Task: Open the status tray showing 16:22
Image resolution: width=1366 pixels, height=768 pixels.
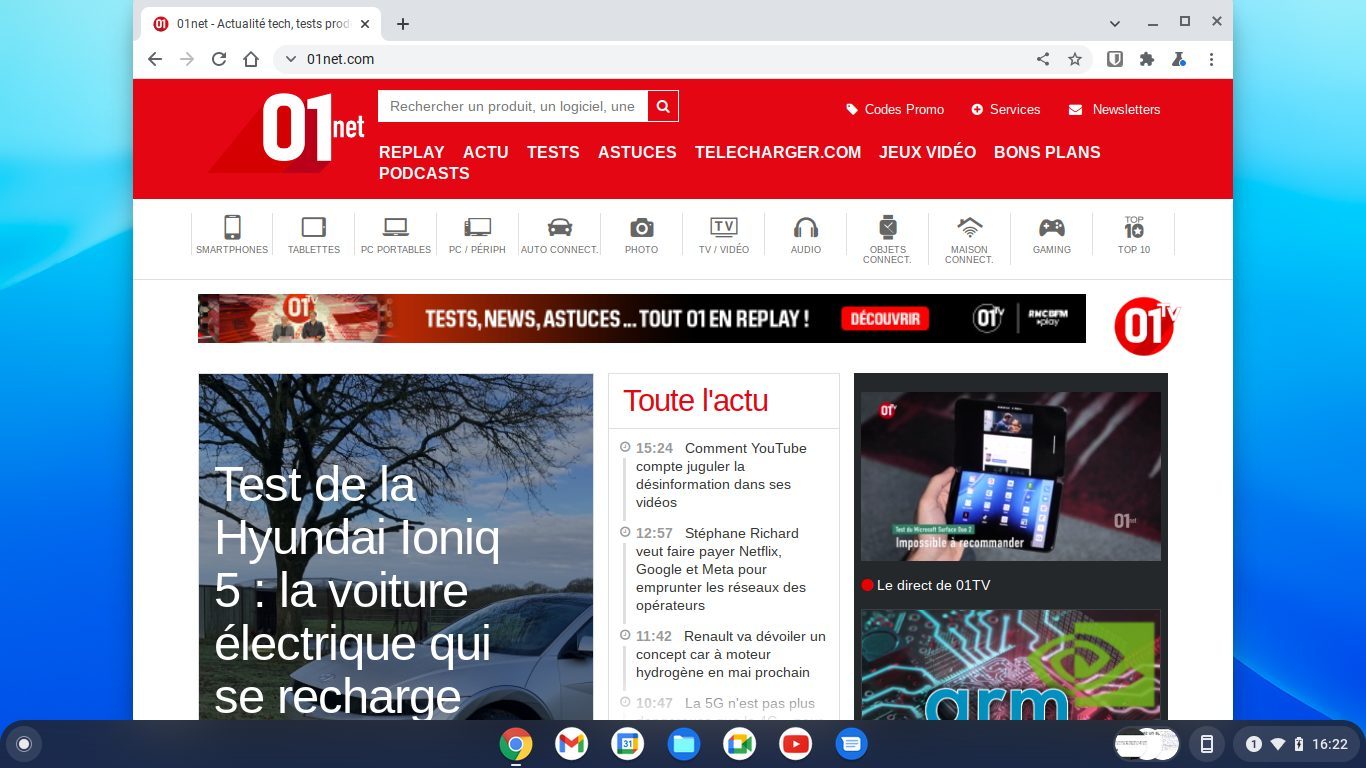Action: pos(1297,744)
